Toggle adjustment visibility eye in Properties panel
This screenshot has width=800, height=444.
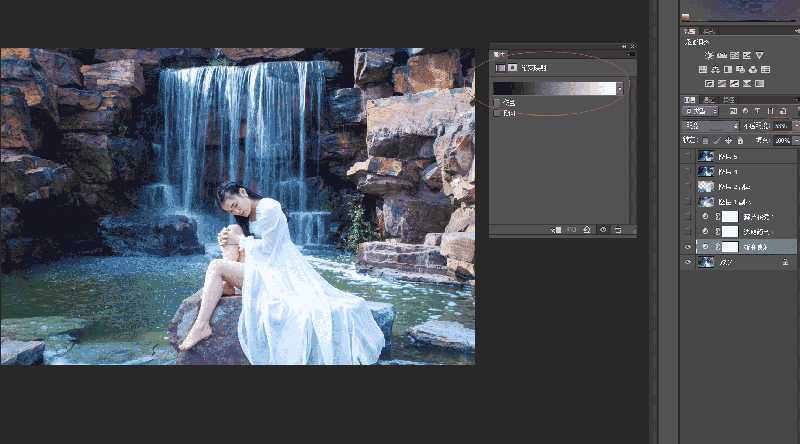click(603, 230)
